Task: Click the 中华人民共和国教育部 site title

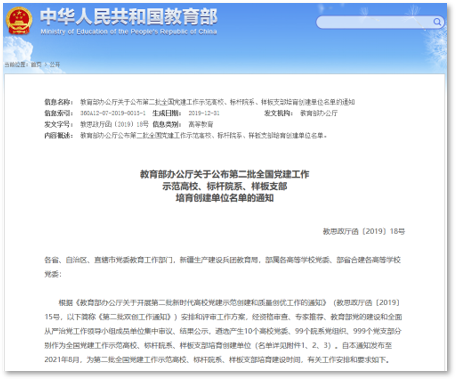Action: (x=129, y=17)
